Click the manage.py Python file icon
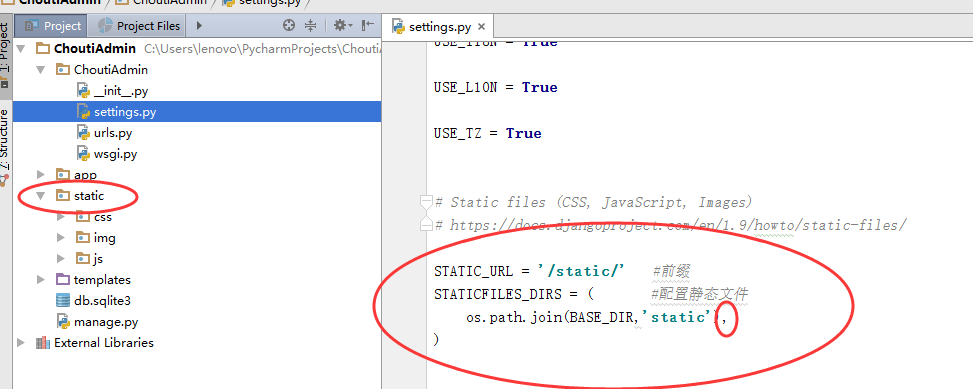The height and width of the screenshot is (389, 973). 63,321
